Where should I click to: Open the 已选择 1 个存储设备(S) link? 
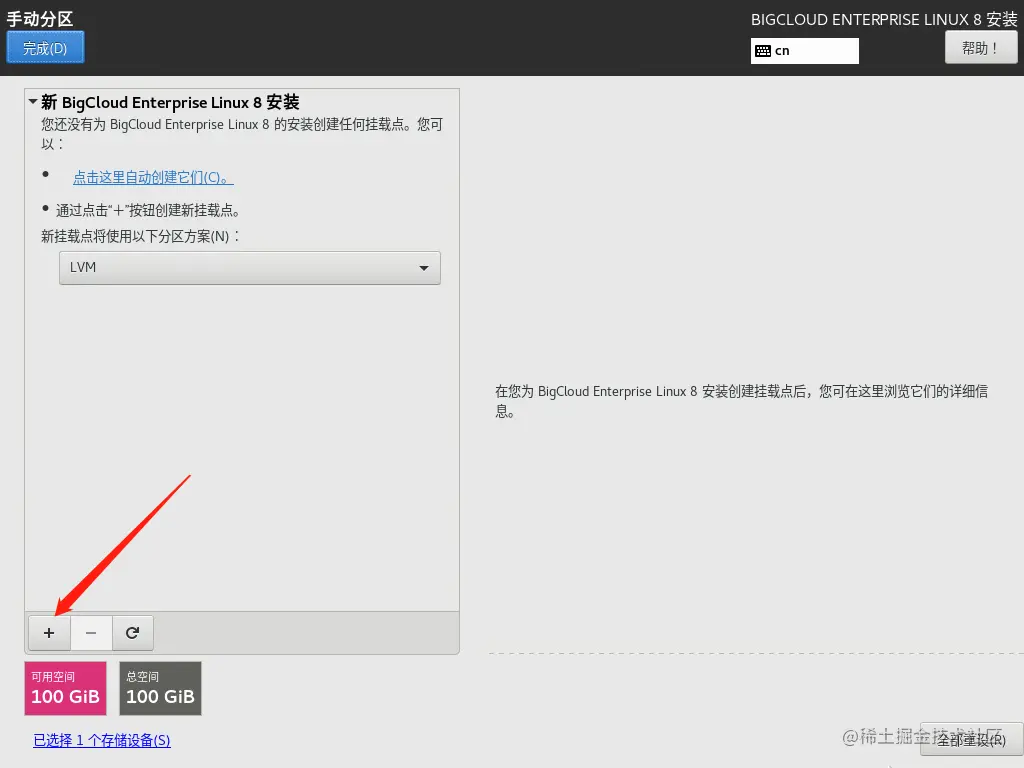(102, 740)
